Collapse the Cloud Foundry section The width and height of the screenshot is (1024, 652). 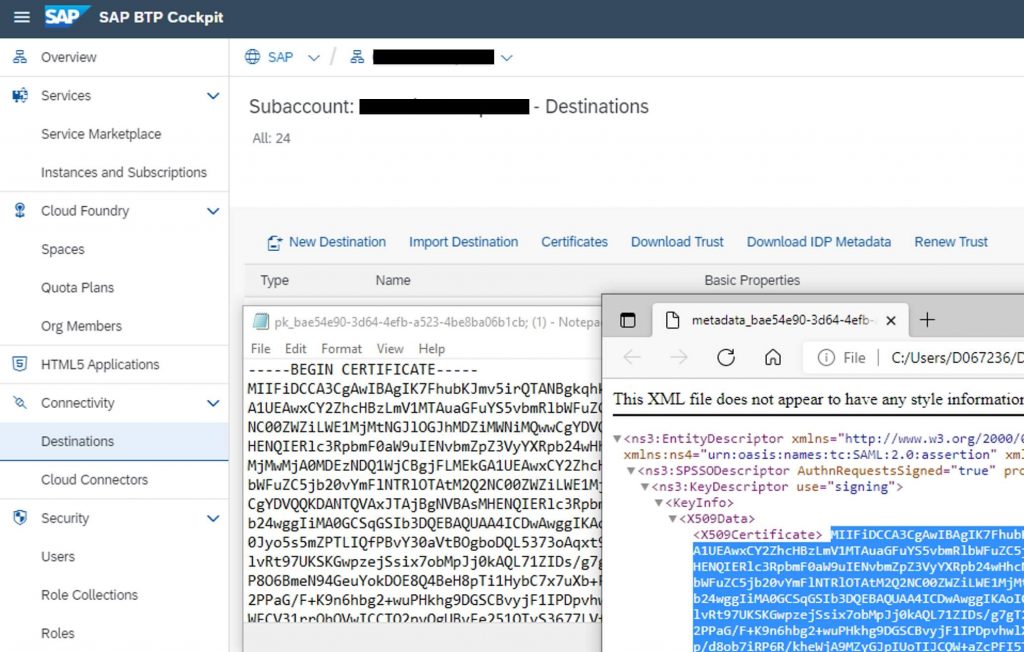click(213, 210)
